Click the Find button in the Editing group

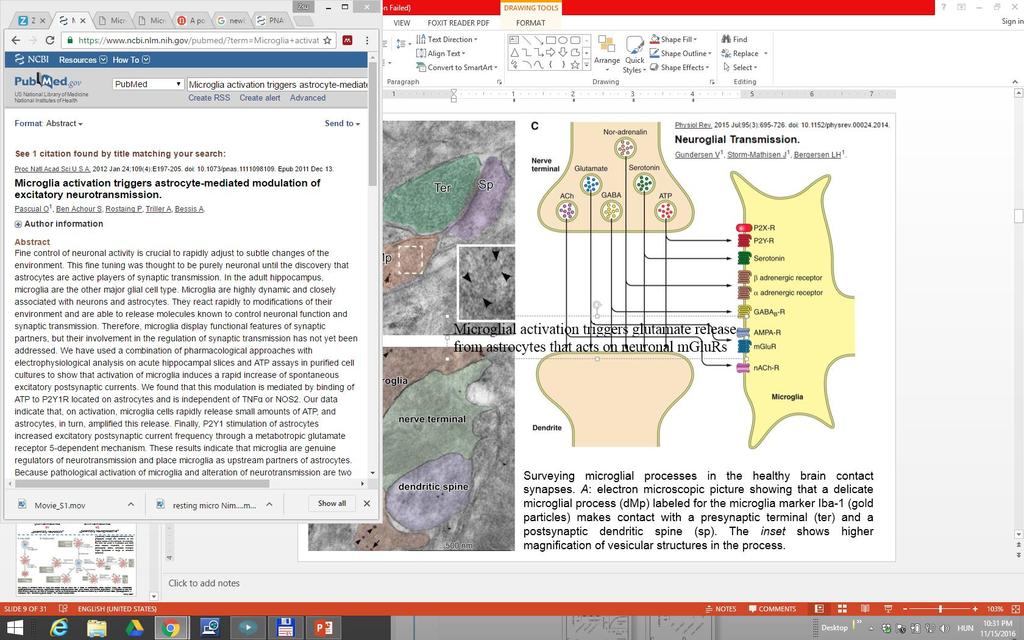pyautogui.click(x=735, y=39)
